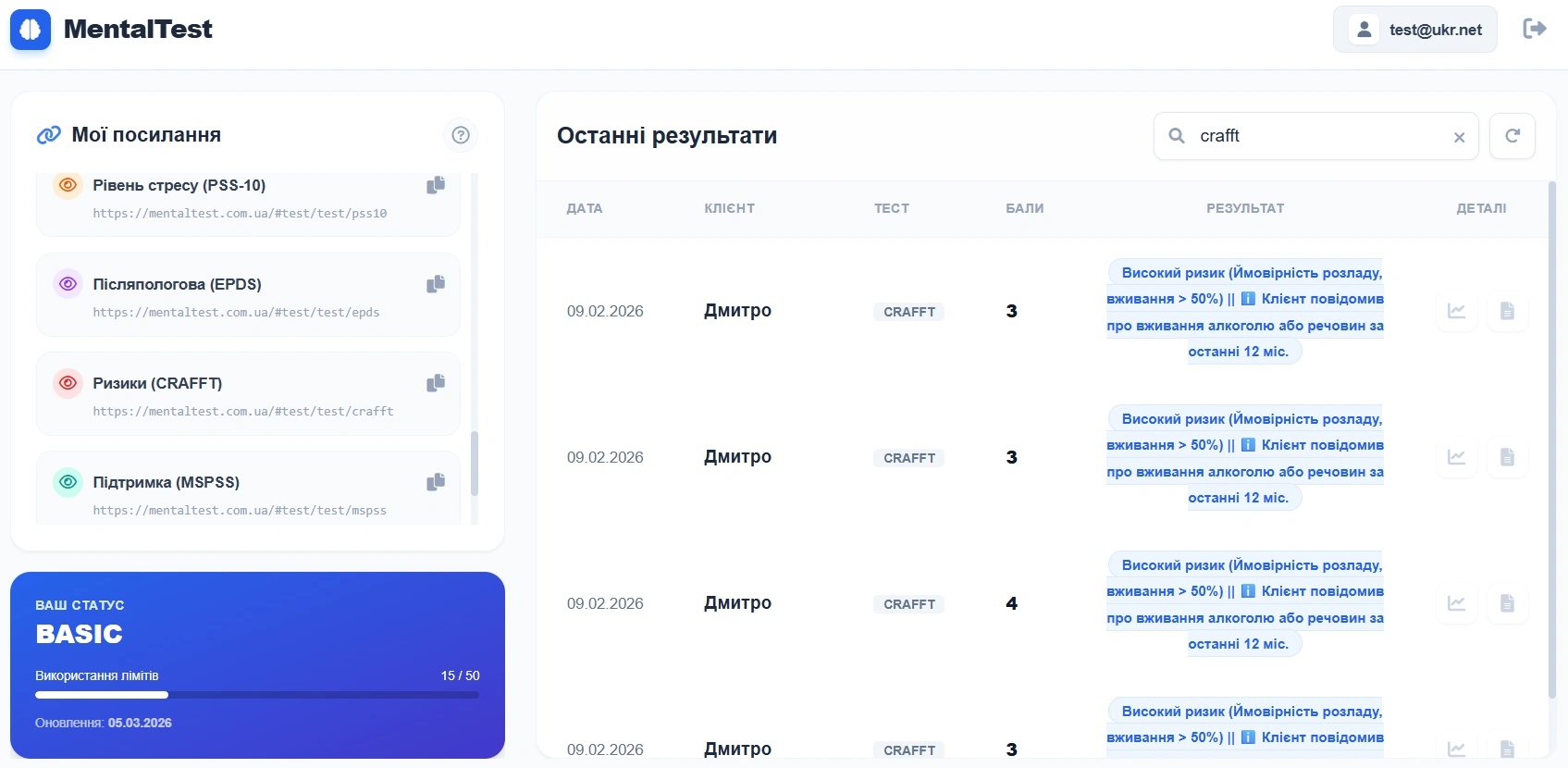Image resolution: width=1568 pixels, height=768 pixels.
Task: Toggle the eye icon for Рівень стресу (PSS-10)
Action: point(68,184)
